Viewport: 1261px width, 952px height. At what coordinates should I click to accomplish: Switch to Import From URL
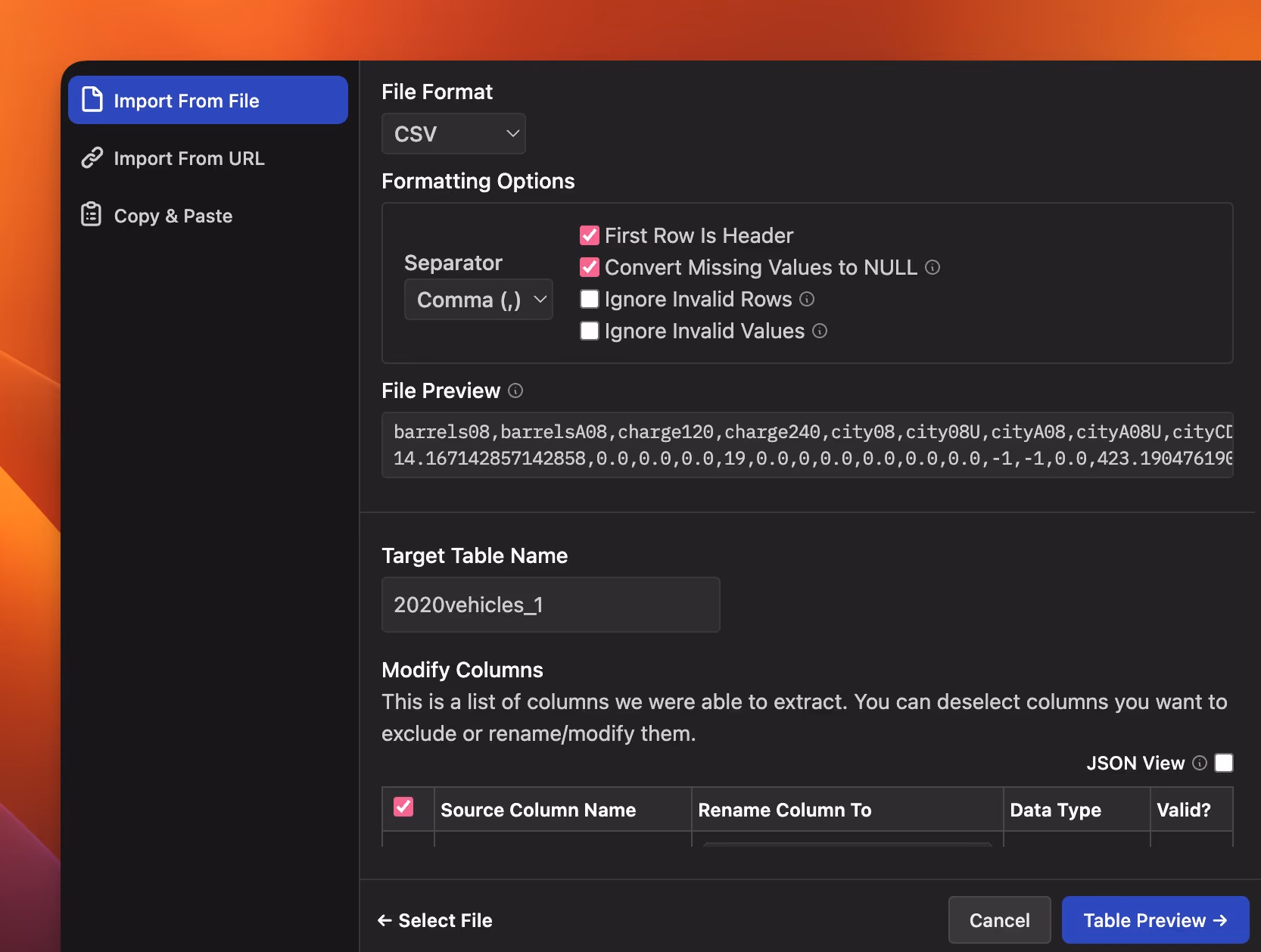pyautogui.click(x=207, y=158)
